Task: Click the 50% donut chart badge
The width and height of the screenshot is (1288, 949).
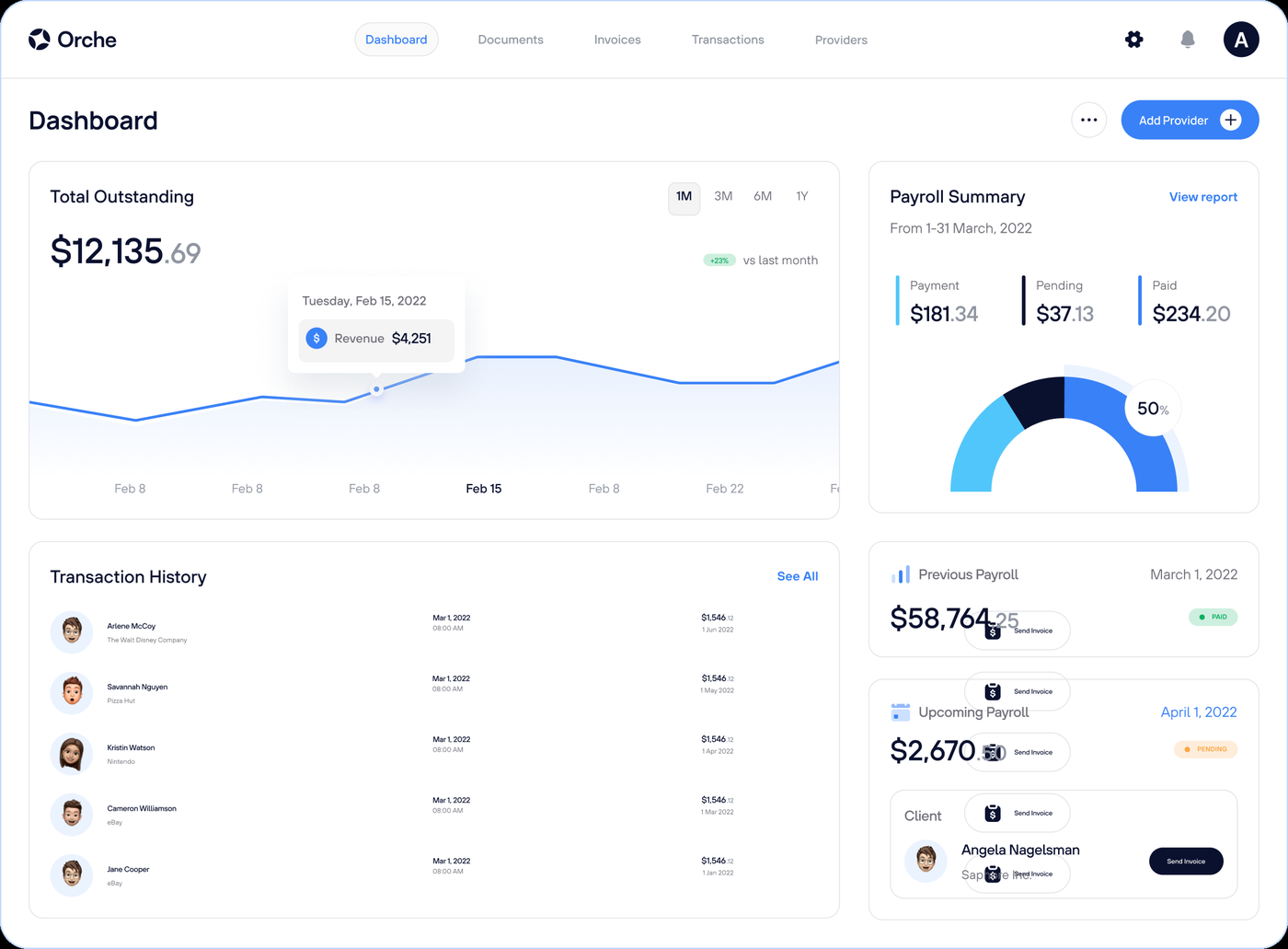Action: click(1153, 409)
